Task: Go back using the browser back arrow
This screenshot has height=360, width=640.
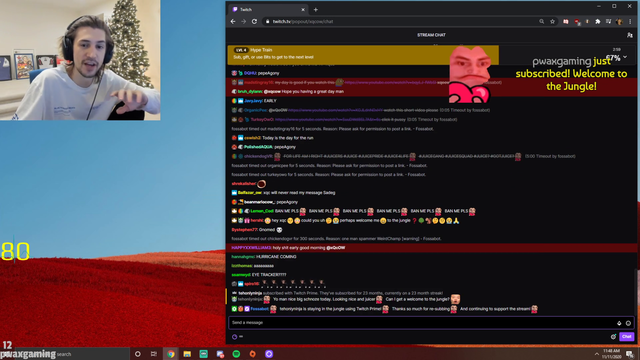Action: [x=233, y=22]
